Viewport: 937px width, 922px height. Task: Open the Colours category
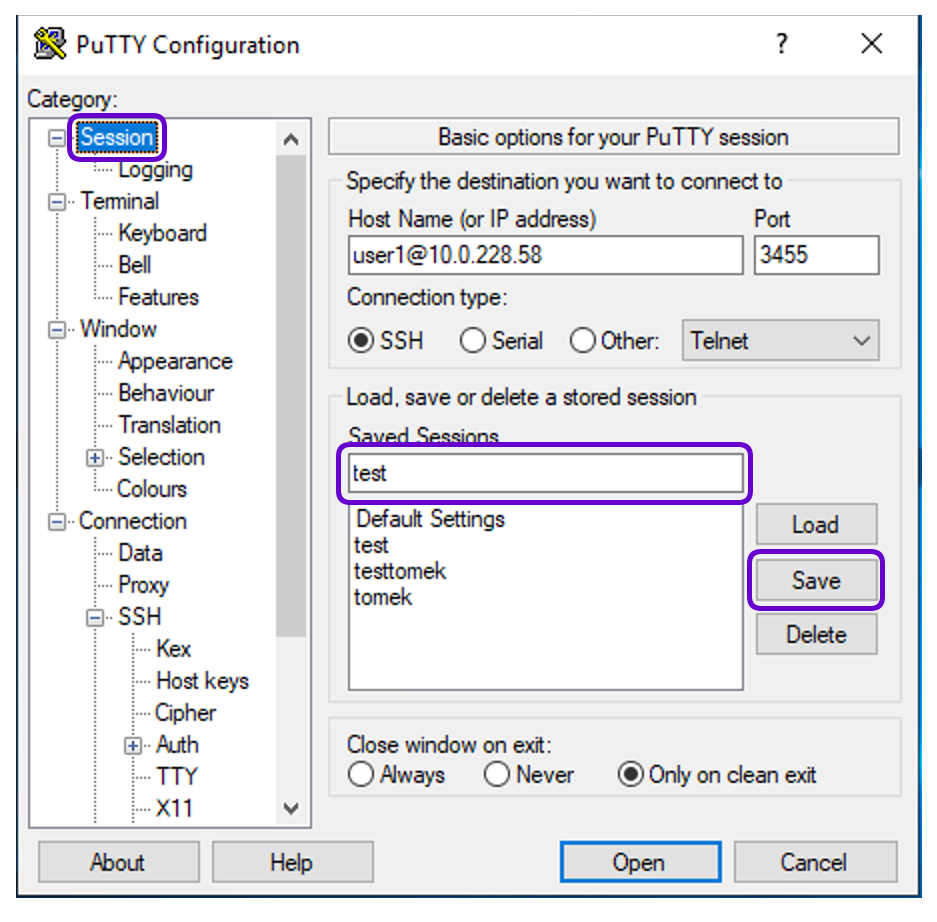click(x=152, y=489)
